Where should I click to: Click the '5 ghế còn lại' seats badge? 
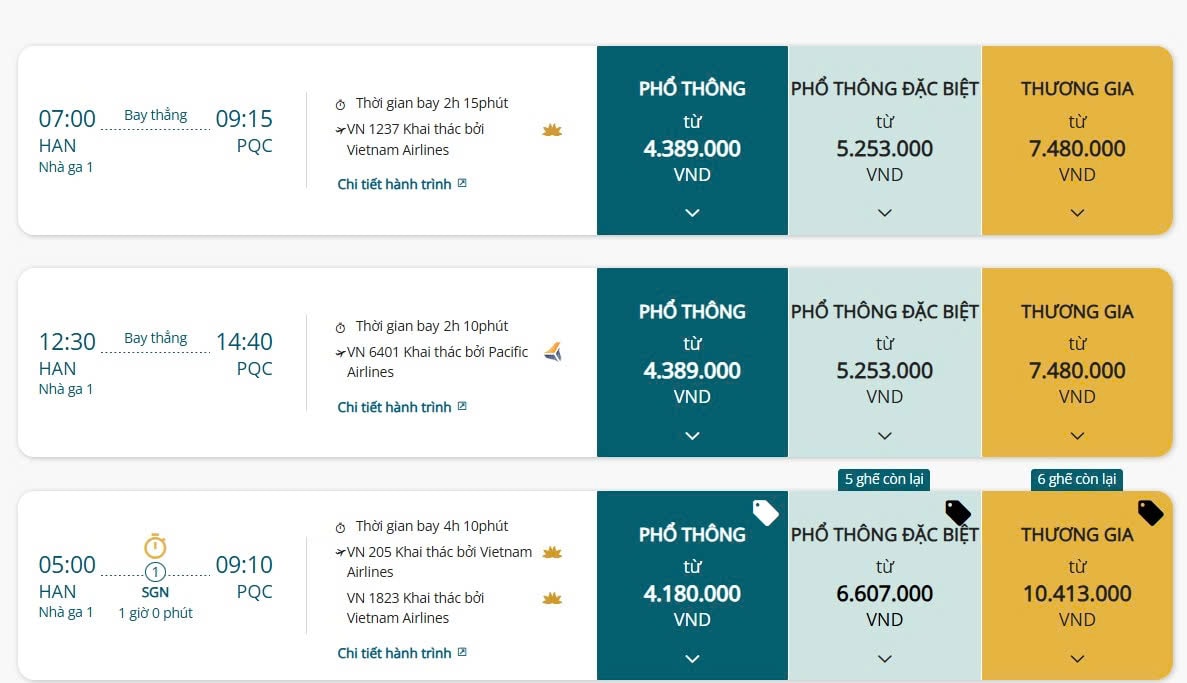click(x=884, y=479)
